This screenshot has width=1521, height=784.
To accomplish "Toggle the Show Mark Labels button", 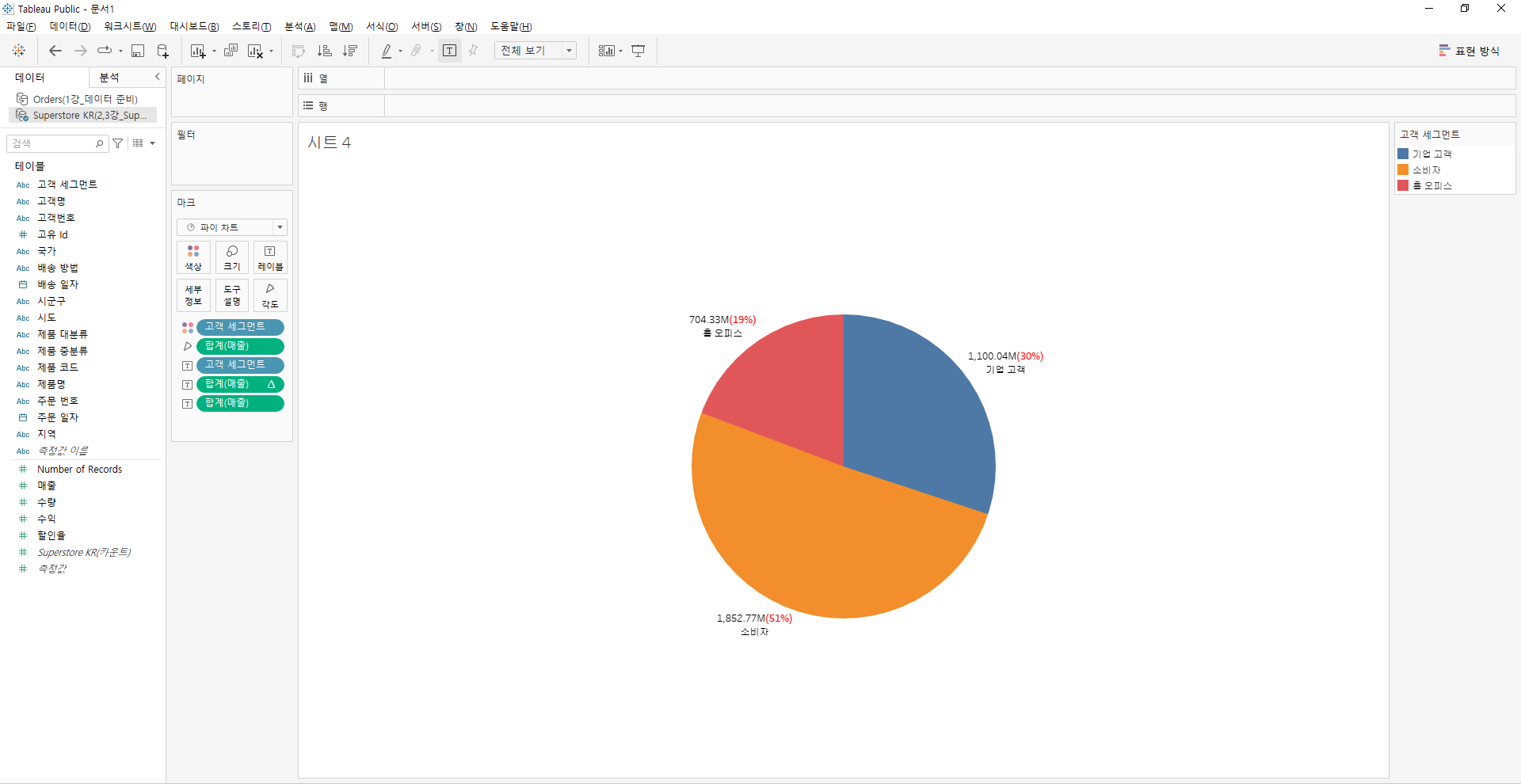I will point(450,51).
